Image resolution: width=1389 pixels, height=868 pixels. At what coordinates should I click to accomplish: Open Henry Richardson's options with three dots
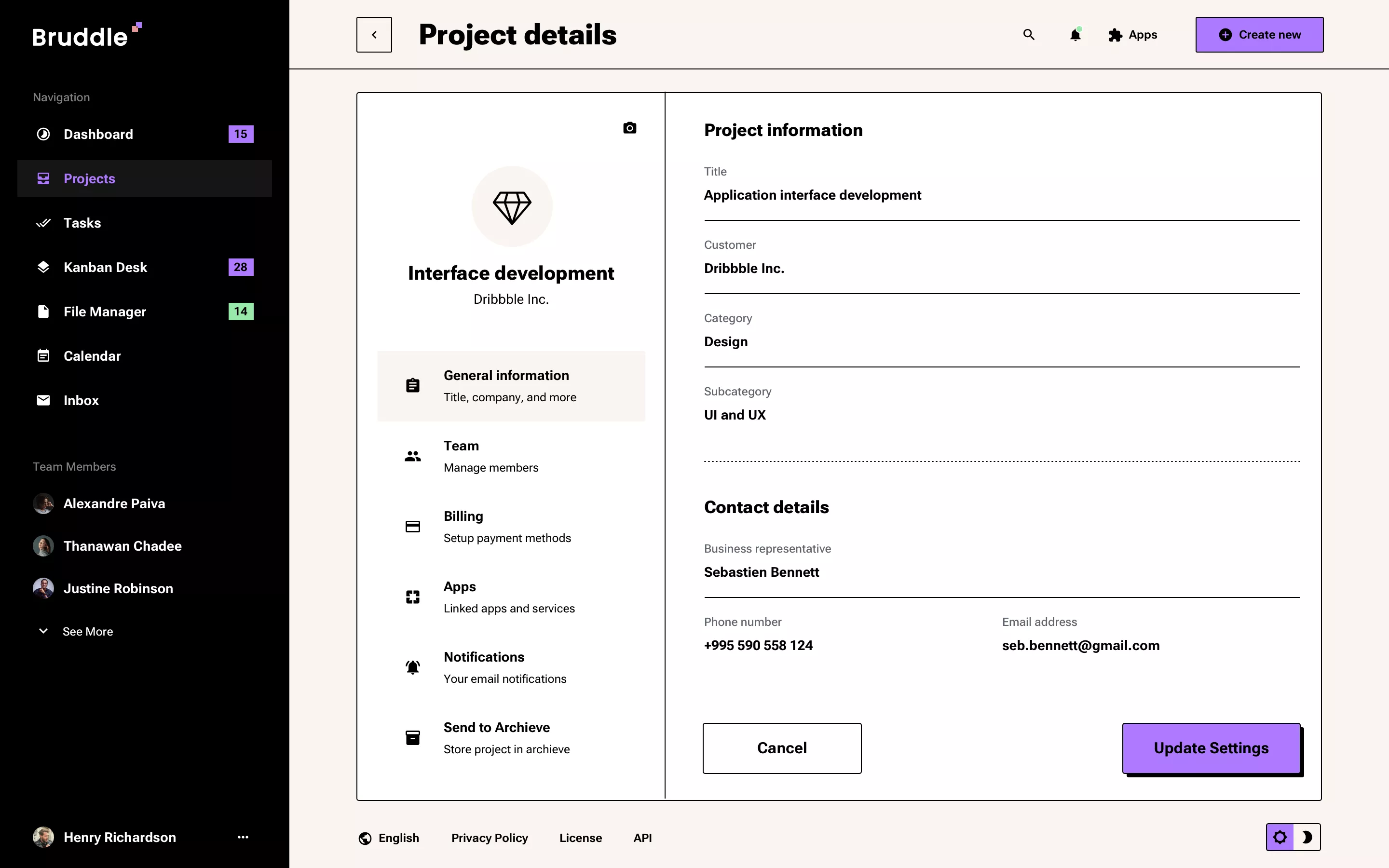tap(244, 837)
